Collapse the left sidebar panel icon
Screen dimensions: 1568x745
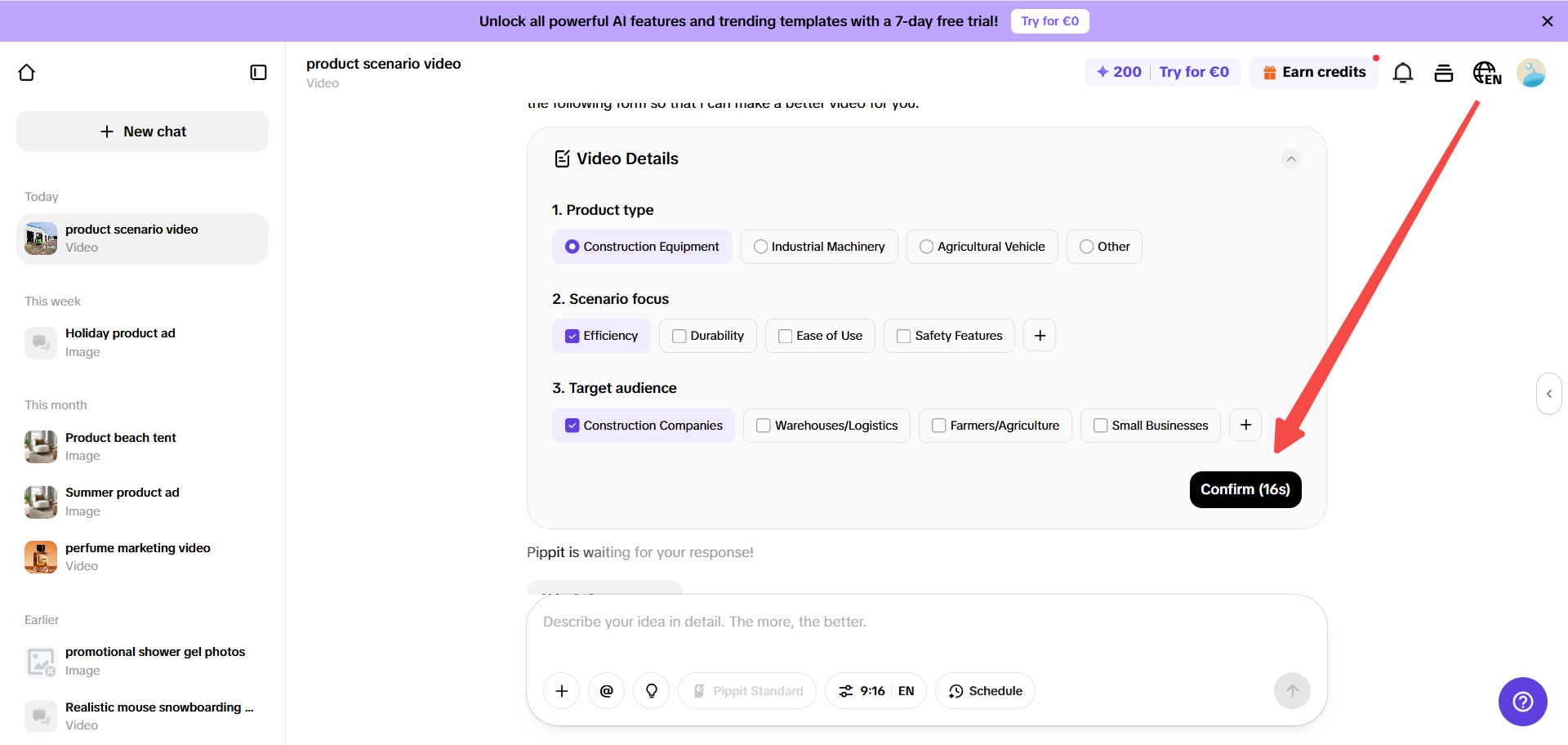pyautogui.click(x=258, y=73)
